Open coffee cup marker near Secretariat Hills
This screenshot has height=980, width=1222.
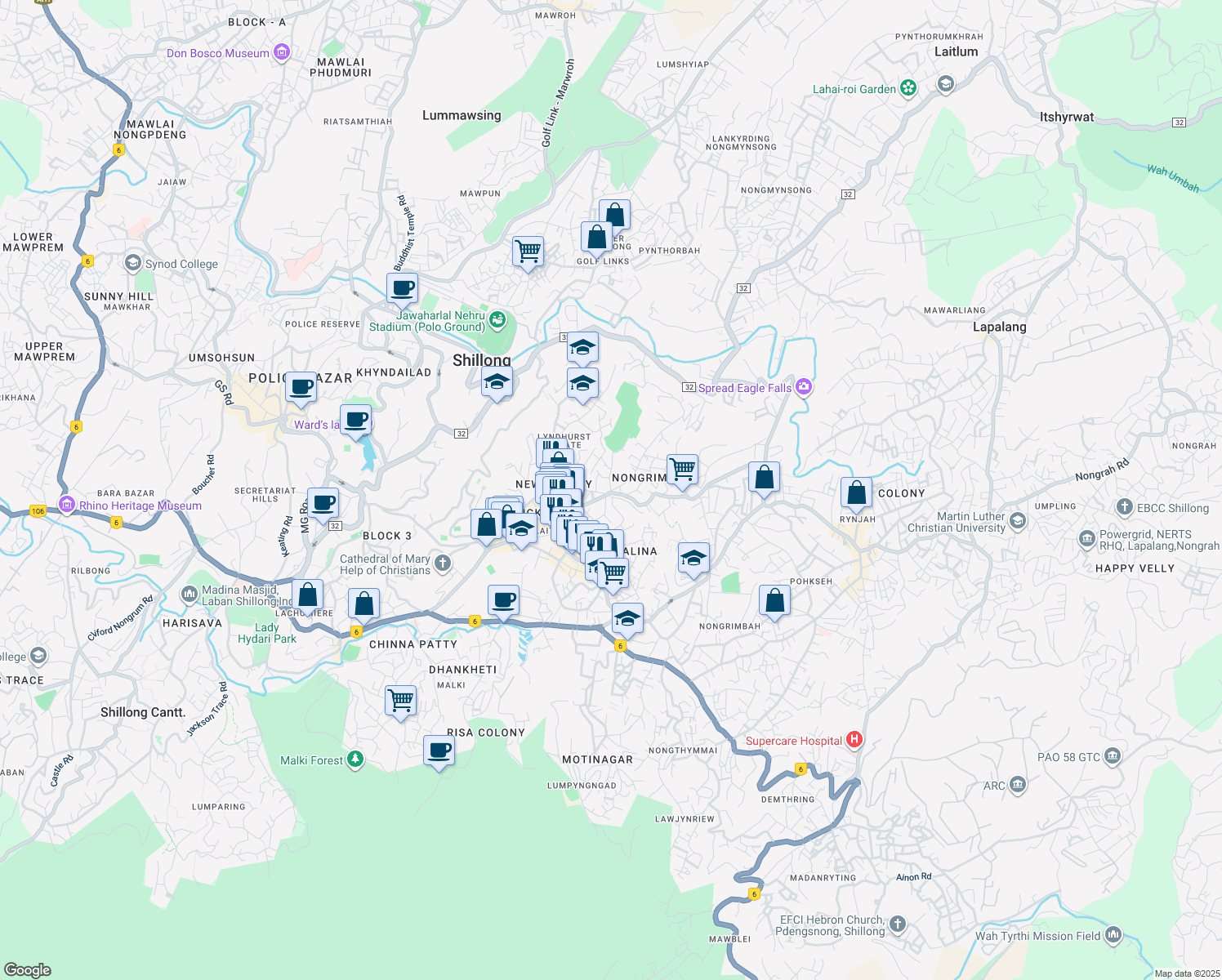pyautogui.click(x=323, y=504)
